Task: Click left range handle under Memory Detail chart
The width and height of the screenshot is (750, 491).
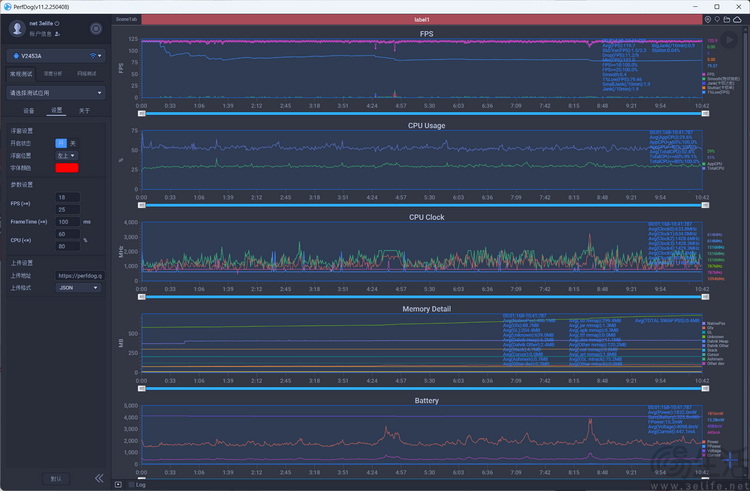Action: [x=142, y=389]
